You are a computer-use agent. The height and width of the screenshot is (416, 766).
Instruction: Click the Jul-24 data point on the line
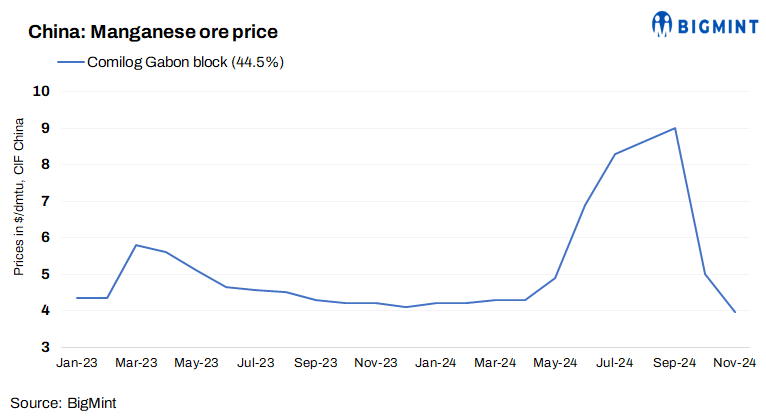615,154
